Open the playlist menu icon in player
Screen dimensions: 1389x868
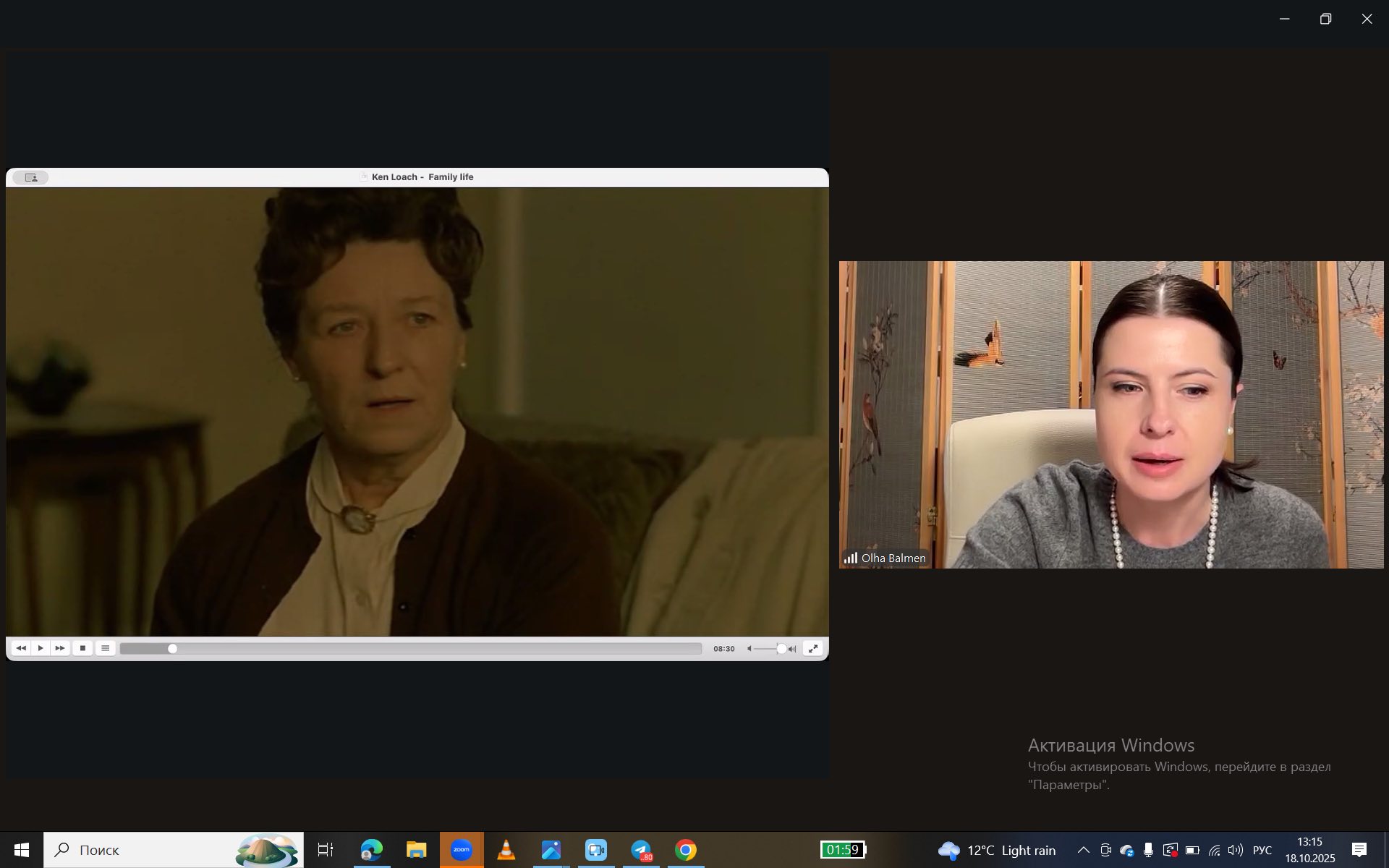[105, 648]
